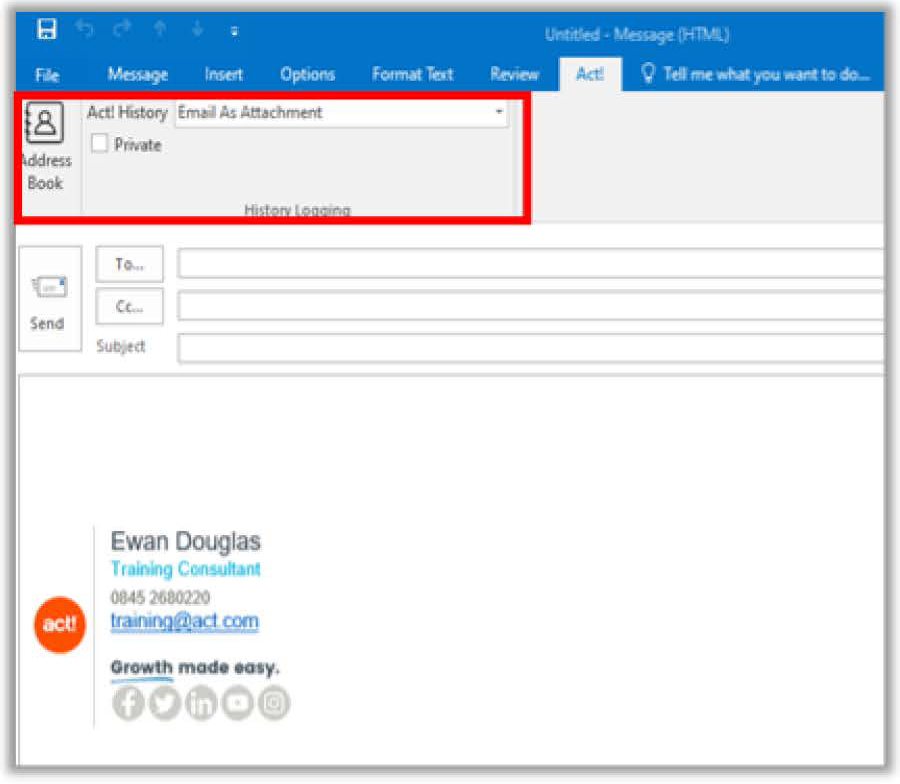Tick the Private checkbox
The image size is (900, 784).
tap(99, 143)
